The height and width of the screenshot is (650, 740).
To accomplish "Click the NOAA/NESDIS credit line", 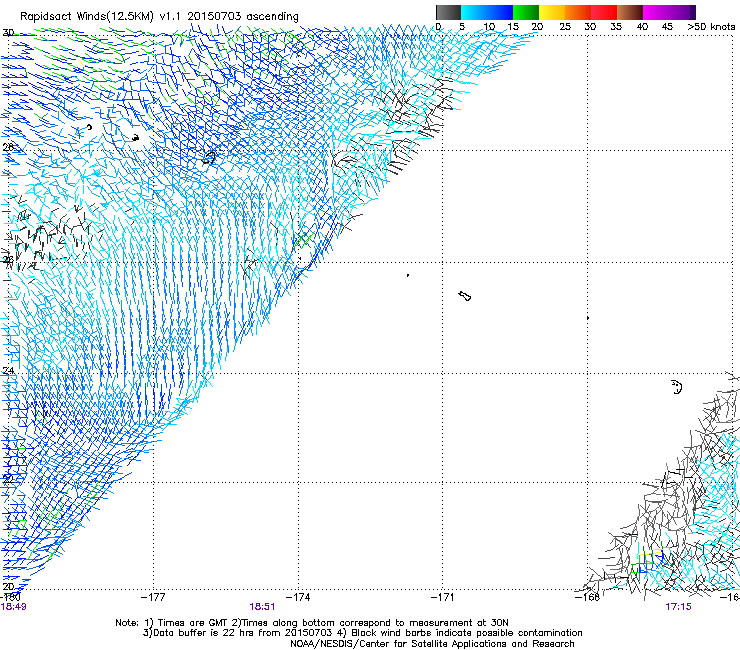I will coord(432,644).
